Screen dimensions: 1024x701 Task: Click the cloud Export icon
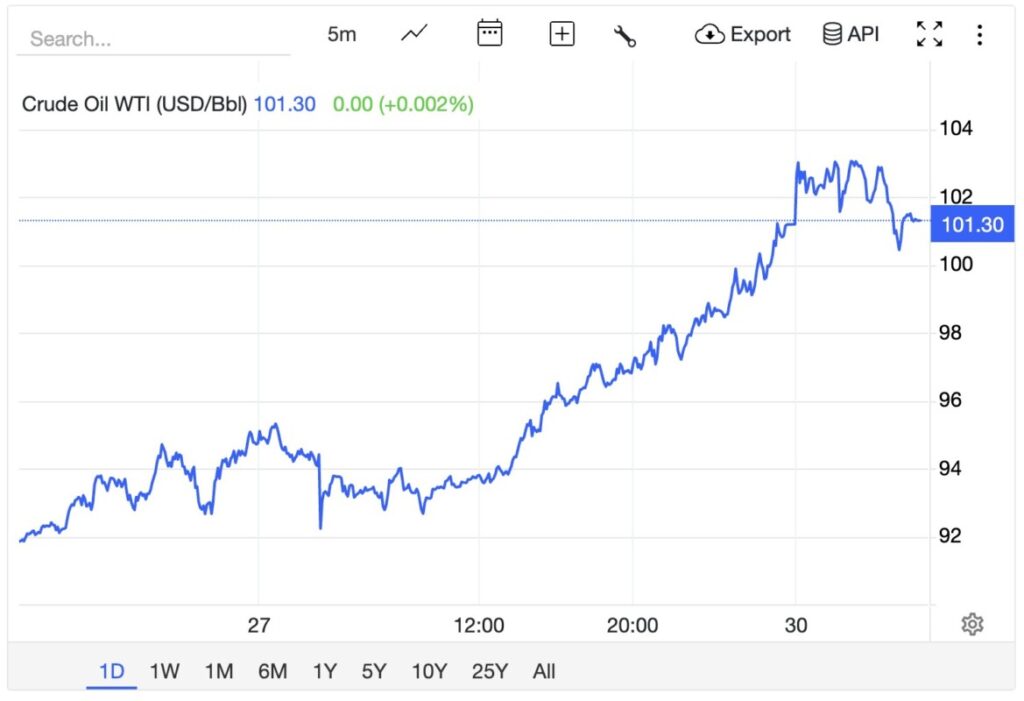pos(710,33)
